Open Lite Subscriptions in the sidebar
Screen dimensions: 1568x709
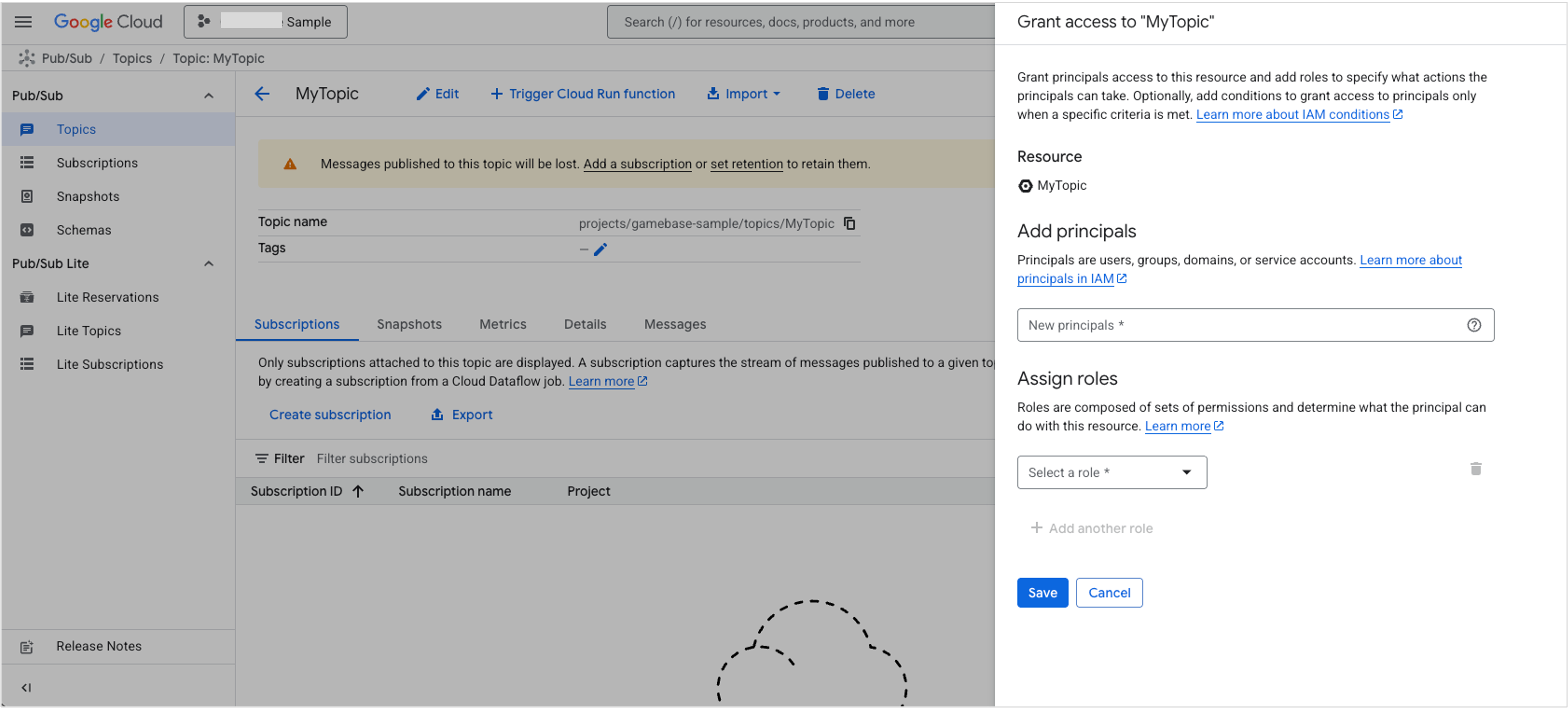point(118,364)
